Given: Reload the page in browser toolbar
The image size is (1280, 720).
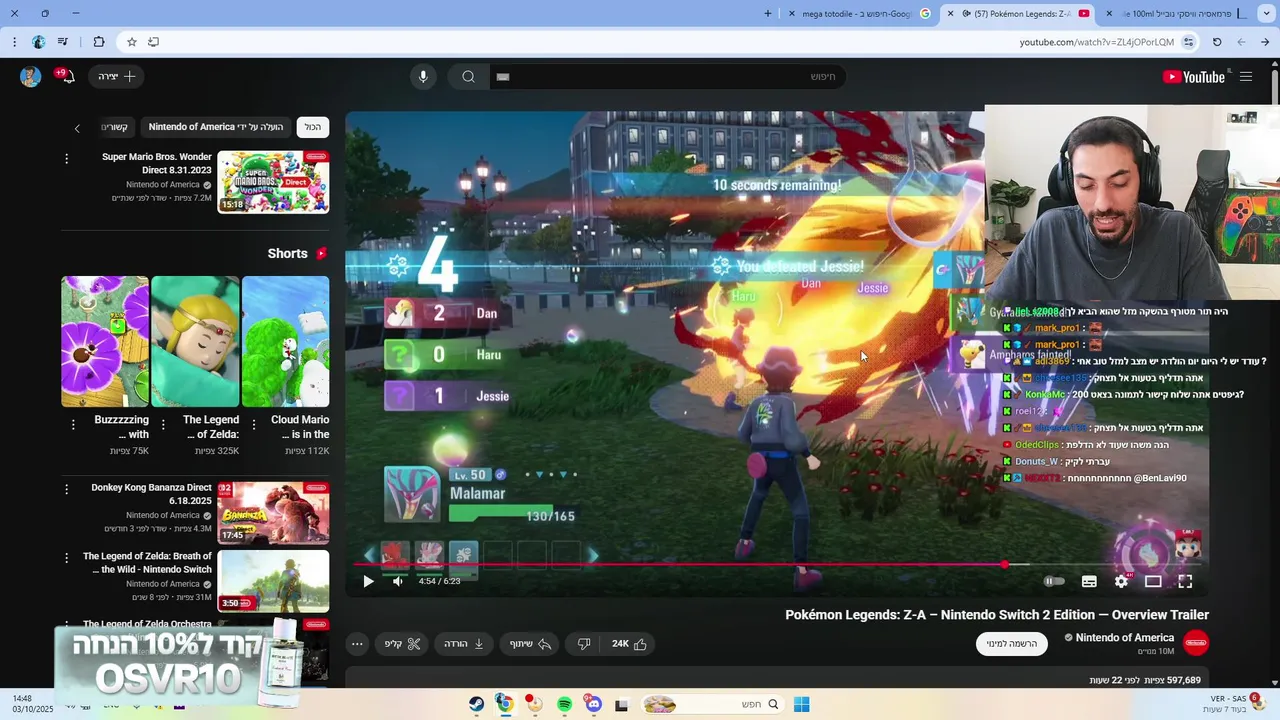Looking at the screenshot, I should click(x=1217, y=42).
